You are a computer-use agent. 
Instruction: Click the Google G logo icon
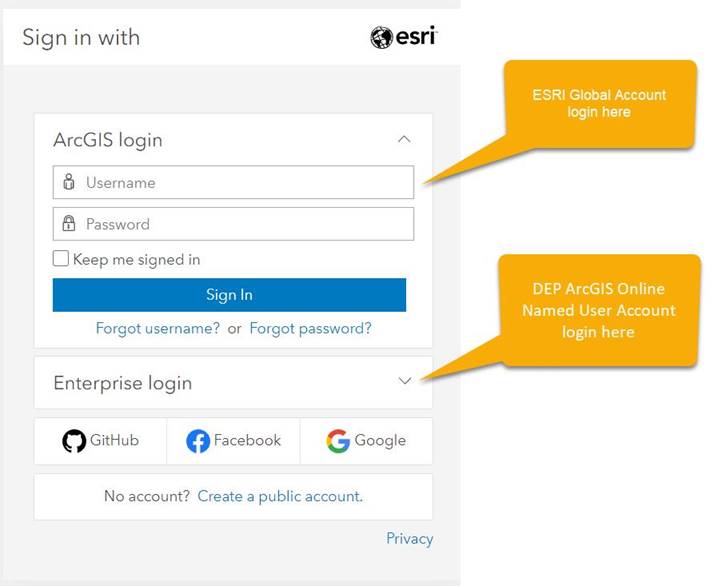point(338,441)
